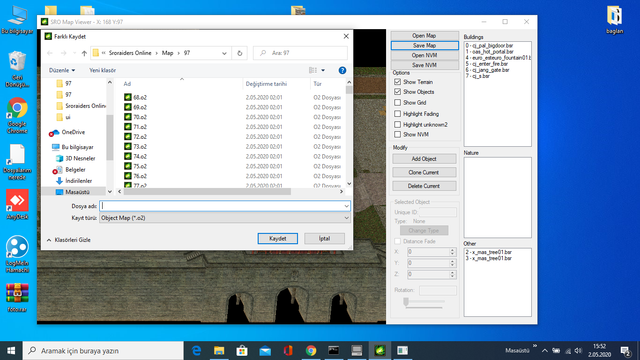640x360 pixels.
Task: Toggle Show Objects checkbox
Action: pyautogui.click(x=398, y=92)
